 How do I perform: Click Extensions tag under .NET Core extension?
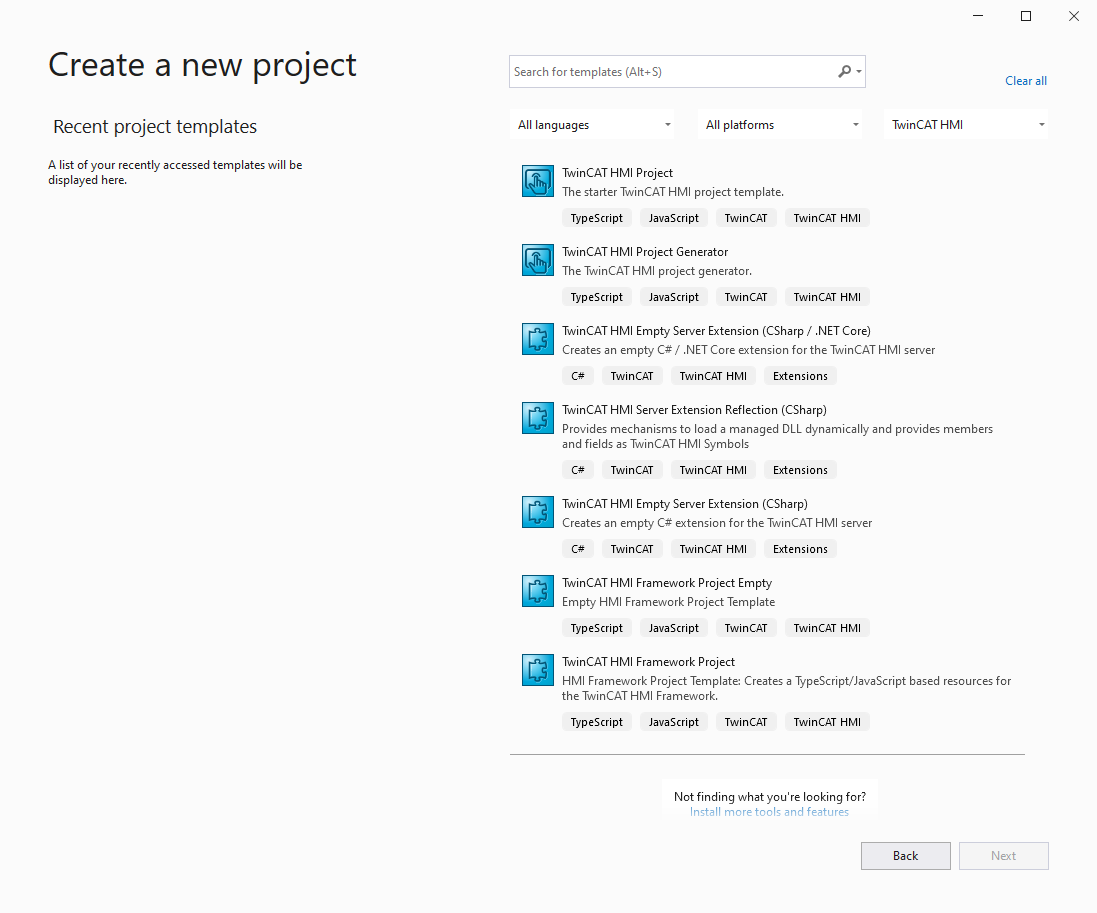click(x=800, y=376)
